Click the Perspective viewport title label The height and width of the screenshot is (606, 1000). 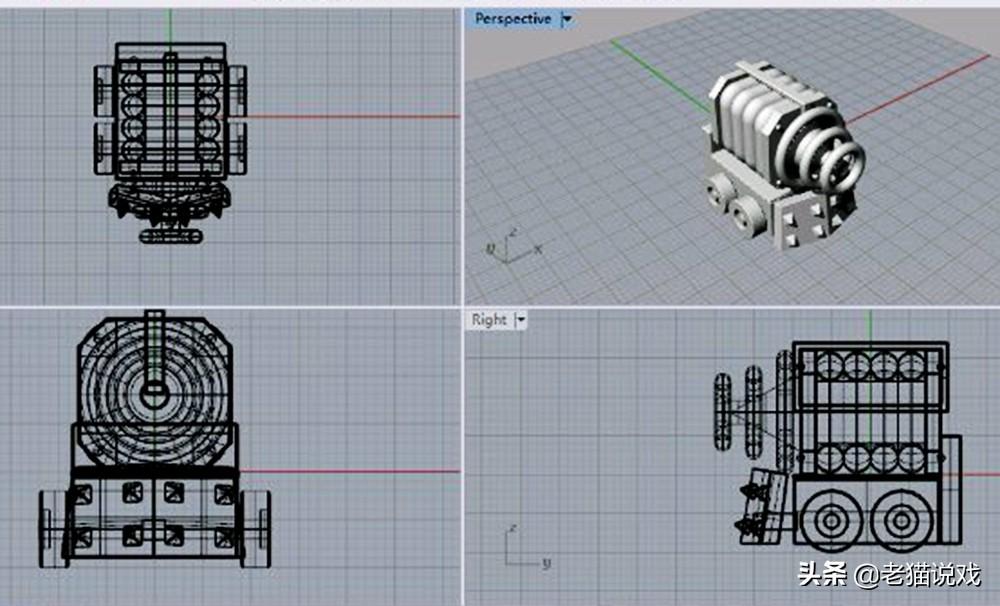coord(513,19)
